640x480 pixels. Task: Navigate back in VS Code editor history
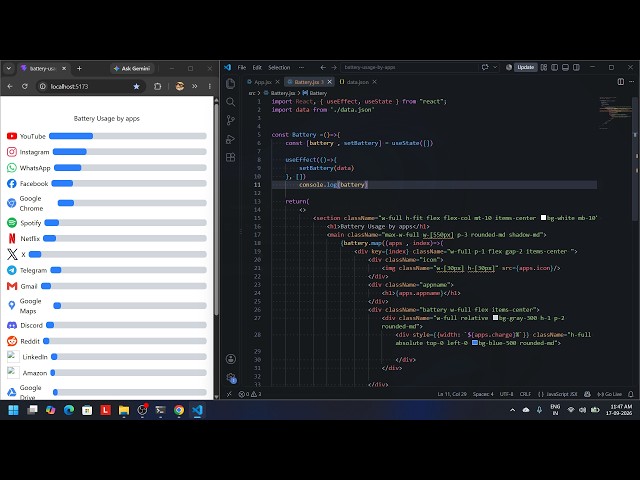click(323, 67)
